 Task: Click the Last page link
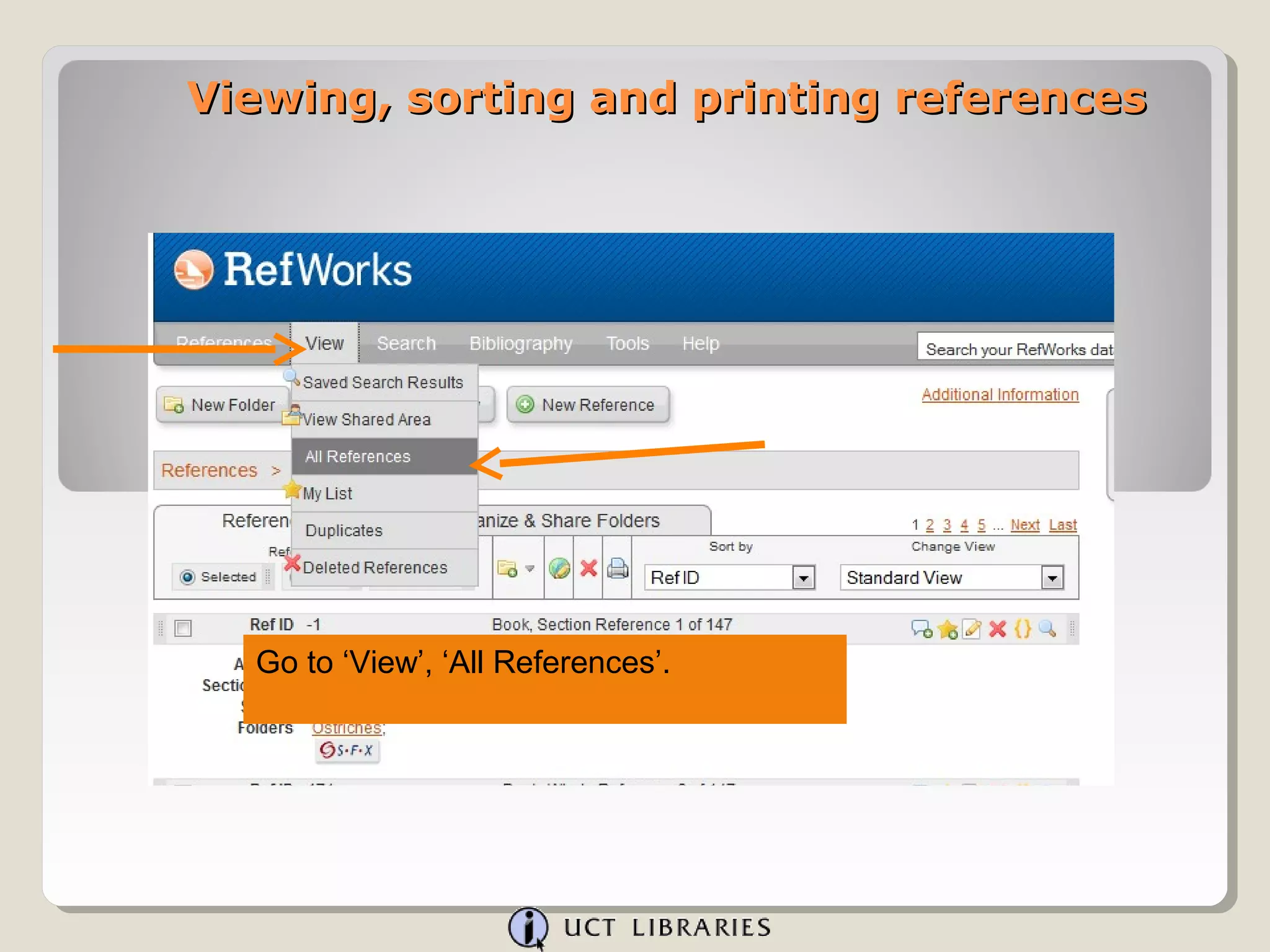(1063, 525)
